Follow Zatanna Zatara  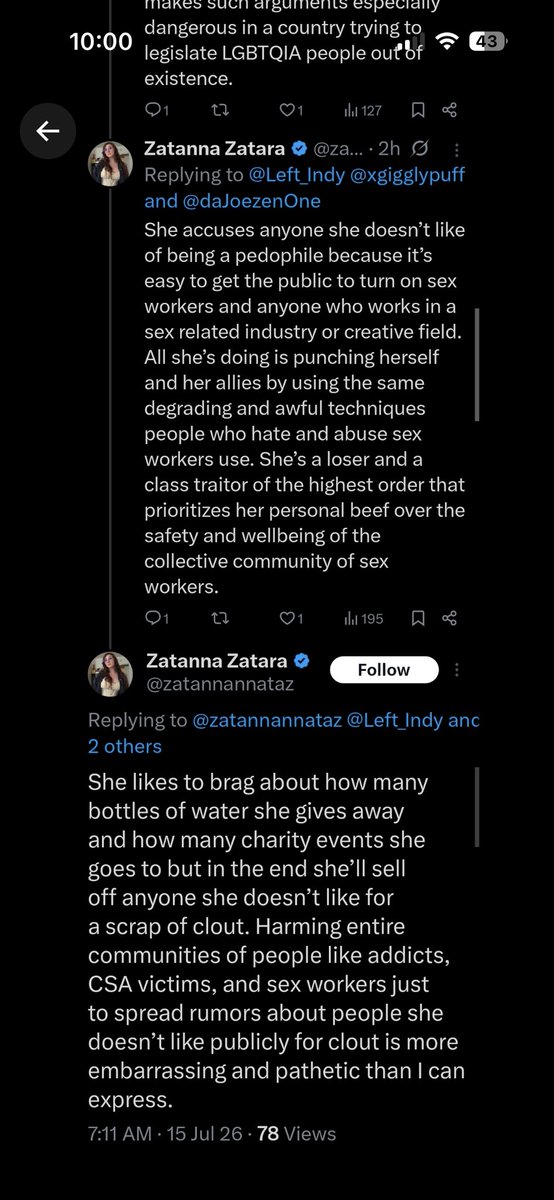click(x=384, y=669)
